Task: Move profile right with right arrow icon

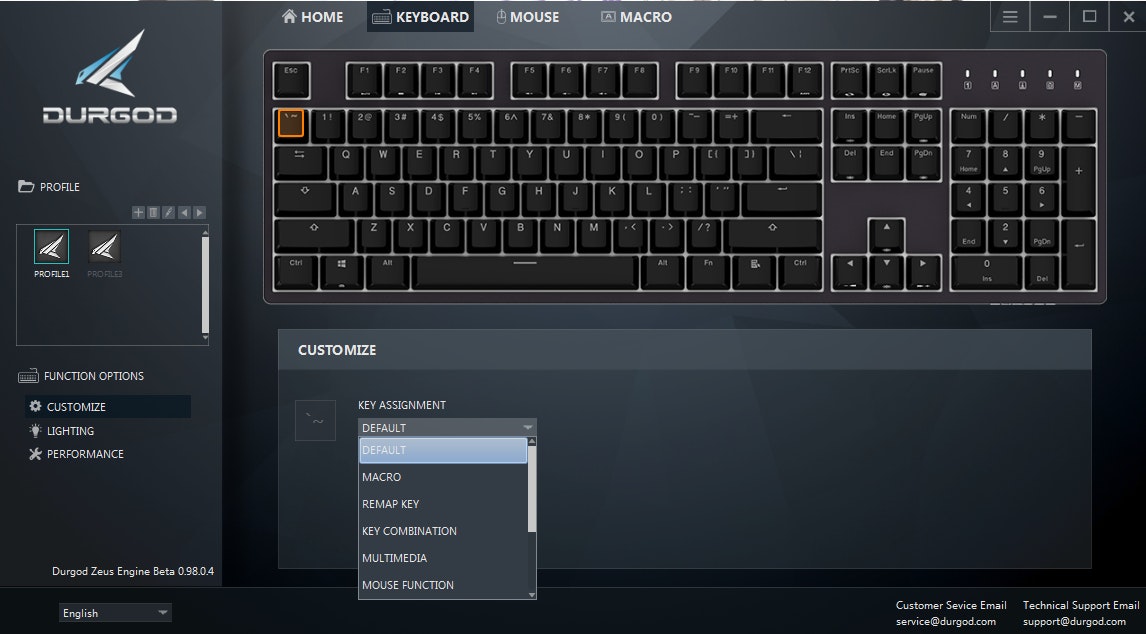Action: (200, 212)
